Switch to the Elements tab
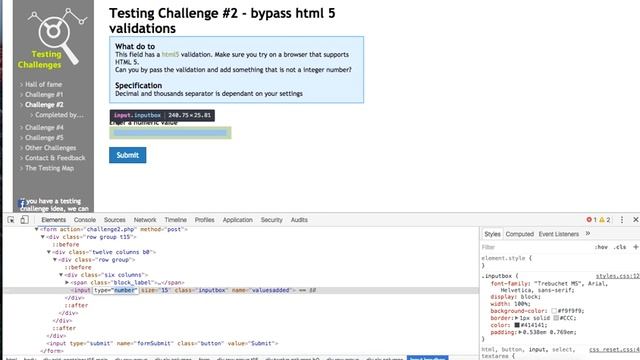Image resolution: width=640 pixels, height=360 pixels. click(x=53, y=220)
